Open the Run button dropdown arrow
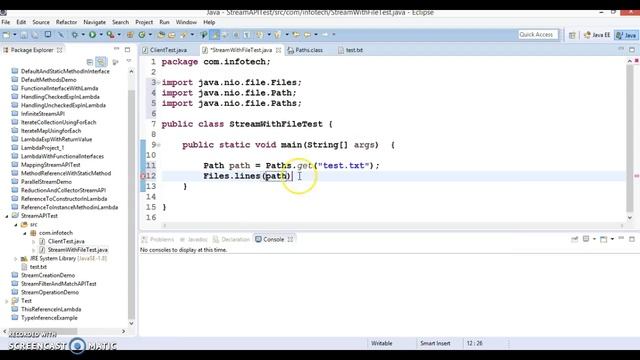 [101, 35]
